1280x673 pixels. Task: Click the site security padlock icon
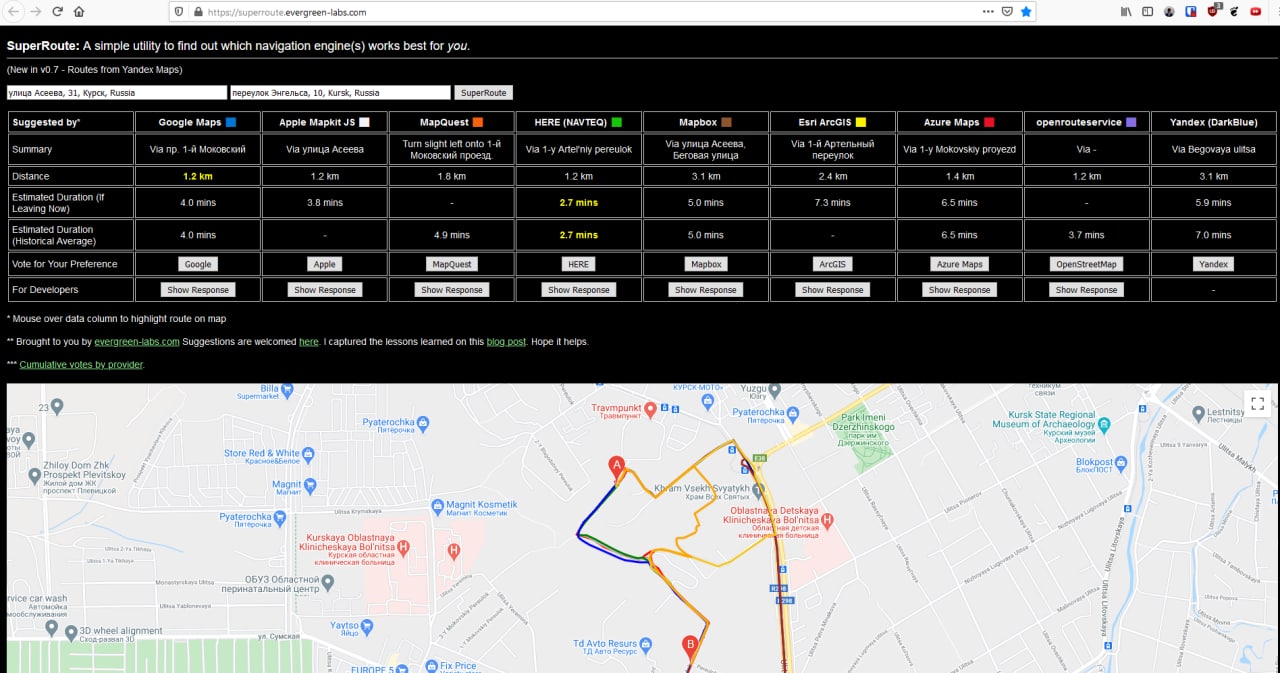197,12
